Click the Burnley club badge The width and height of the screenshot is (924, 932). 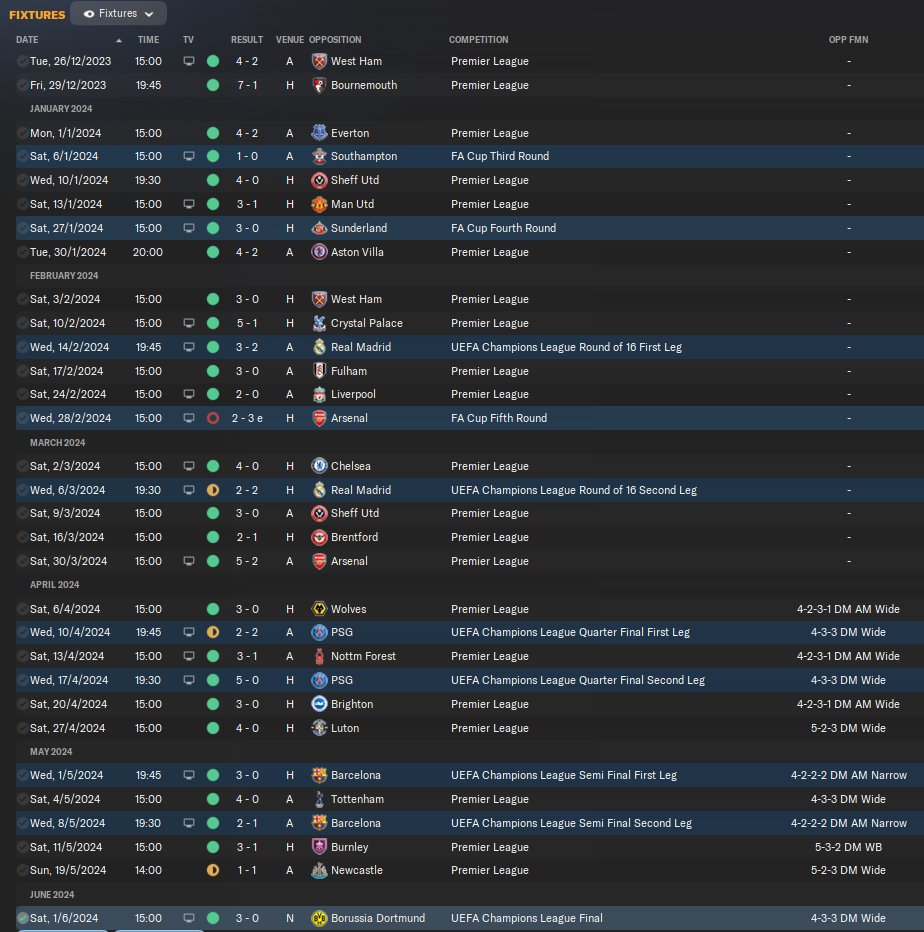click(x=319, y=847)
